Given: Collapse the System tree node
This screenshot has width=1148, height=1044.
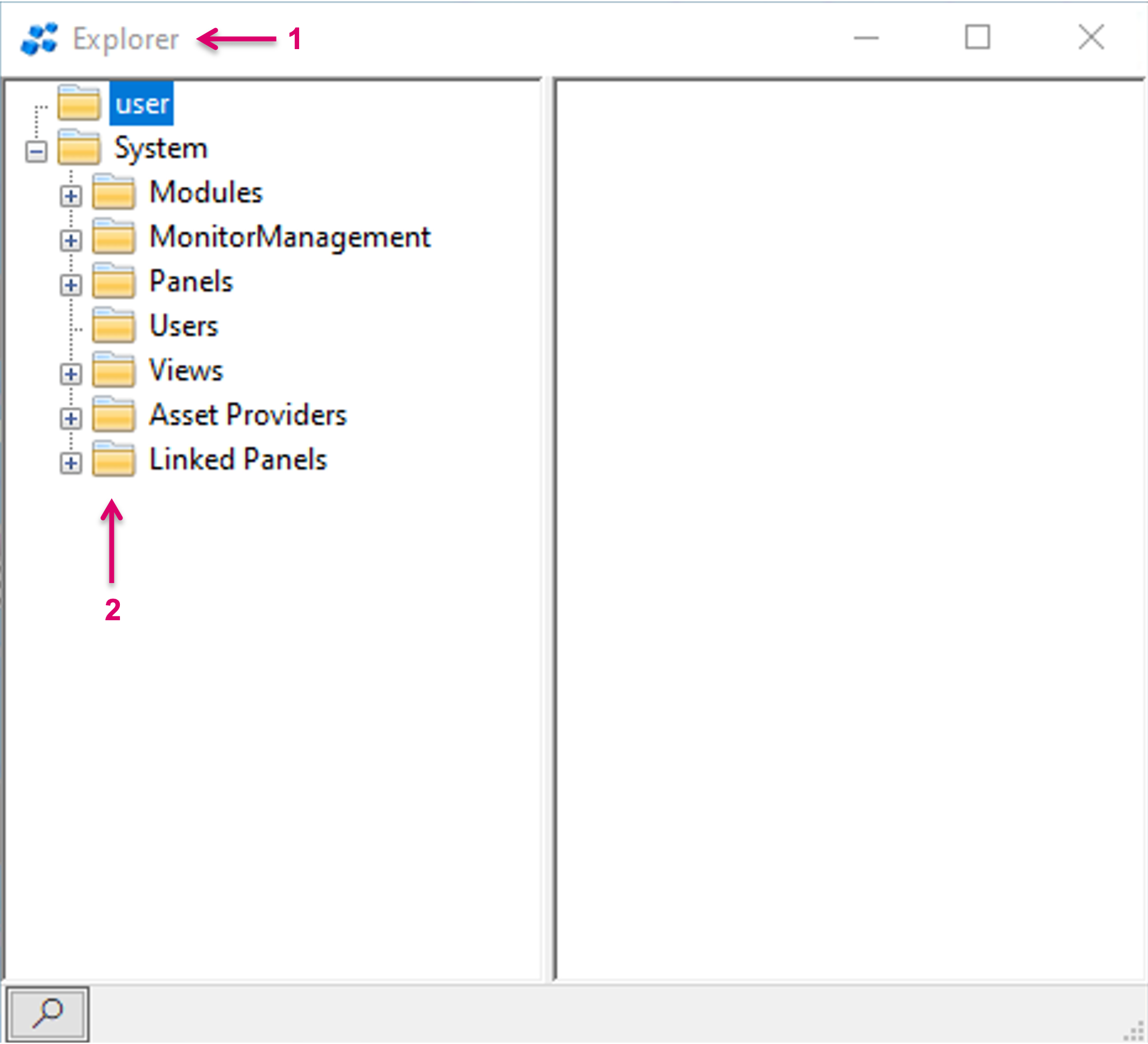Looking at the screenshot, I should [x=36, y=152].
